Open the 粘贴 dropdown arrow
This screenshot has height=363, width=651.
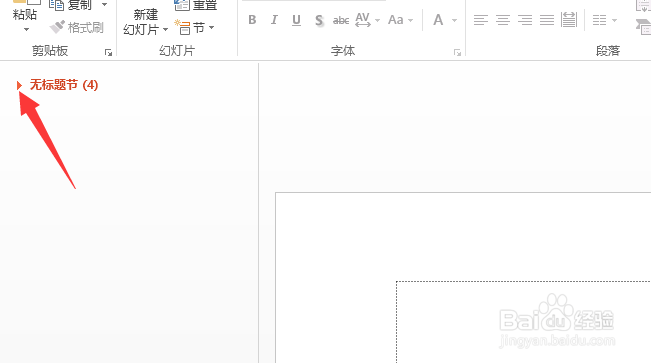click(26, 29)
